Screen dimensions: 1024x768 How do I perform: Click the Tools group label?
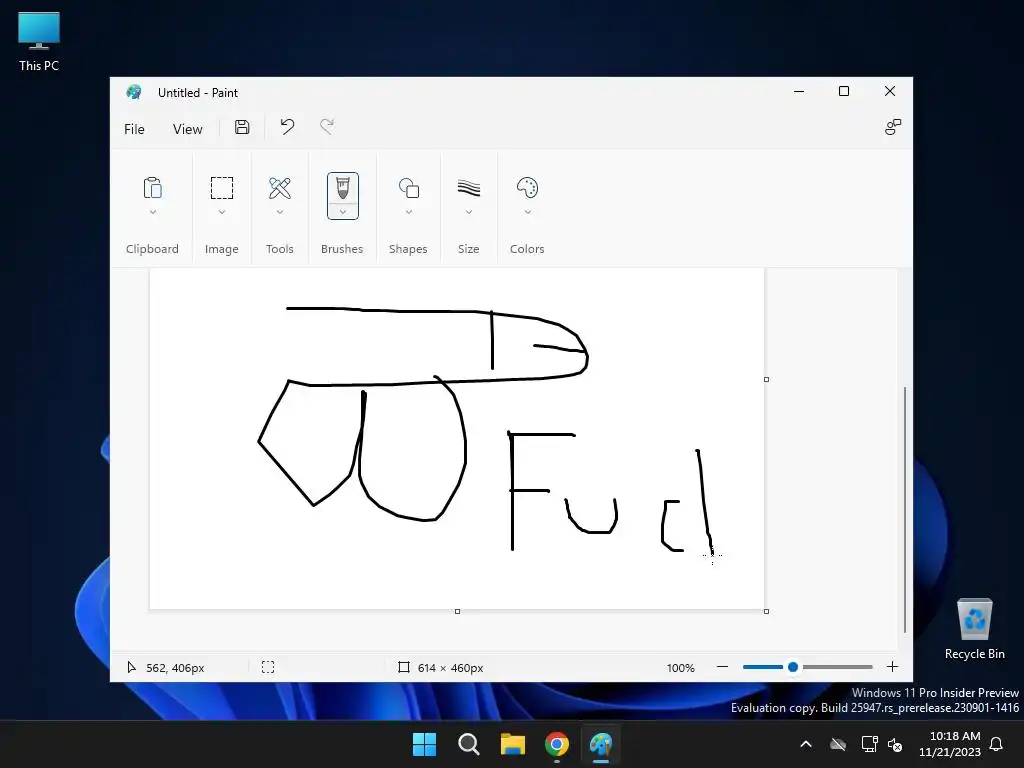[280, 249]
